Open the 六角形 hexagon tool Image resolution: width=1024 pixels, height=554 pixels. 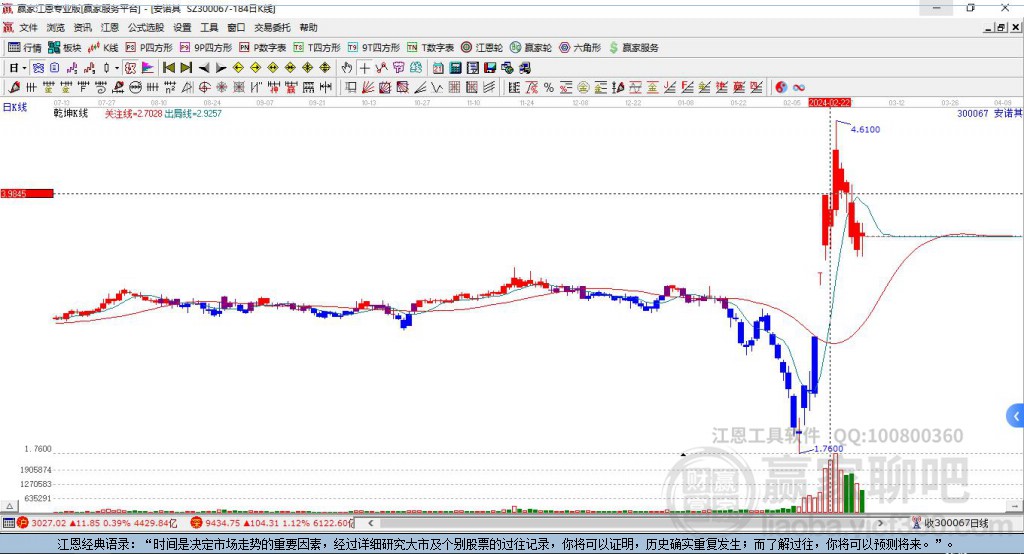(580, 48)
